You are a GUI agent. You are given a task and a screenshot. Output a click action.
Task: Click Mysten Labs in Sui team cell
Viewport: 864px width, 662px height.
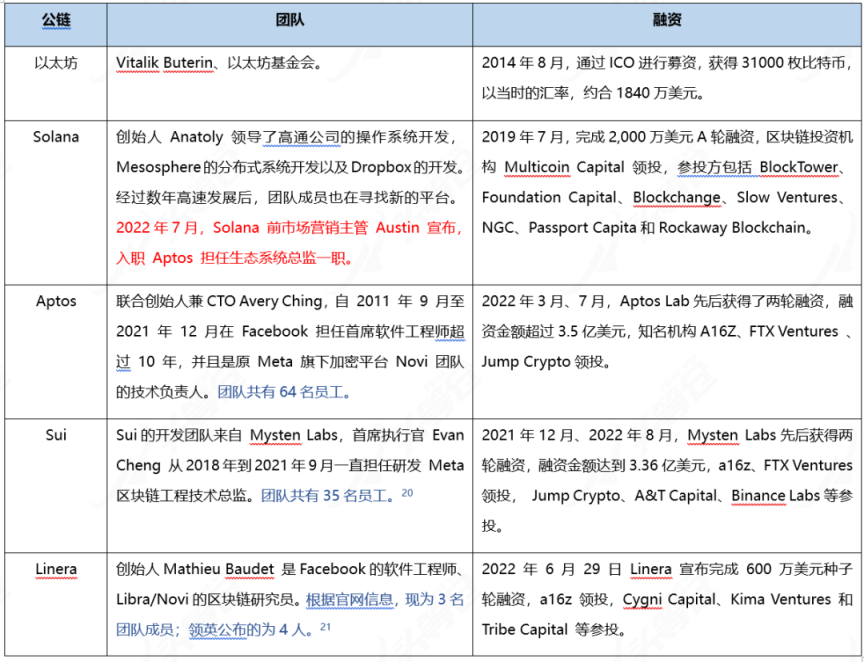(x=294, y=435)
